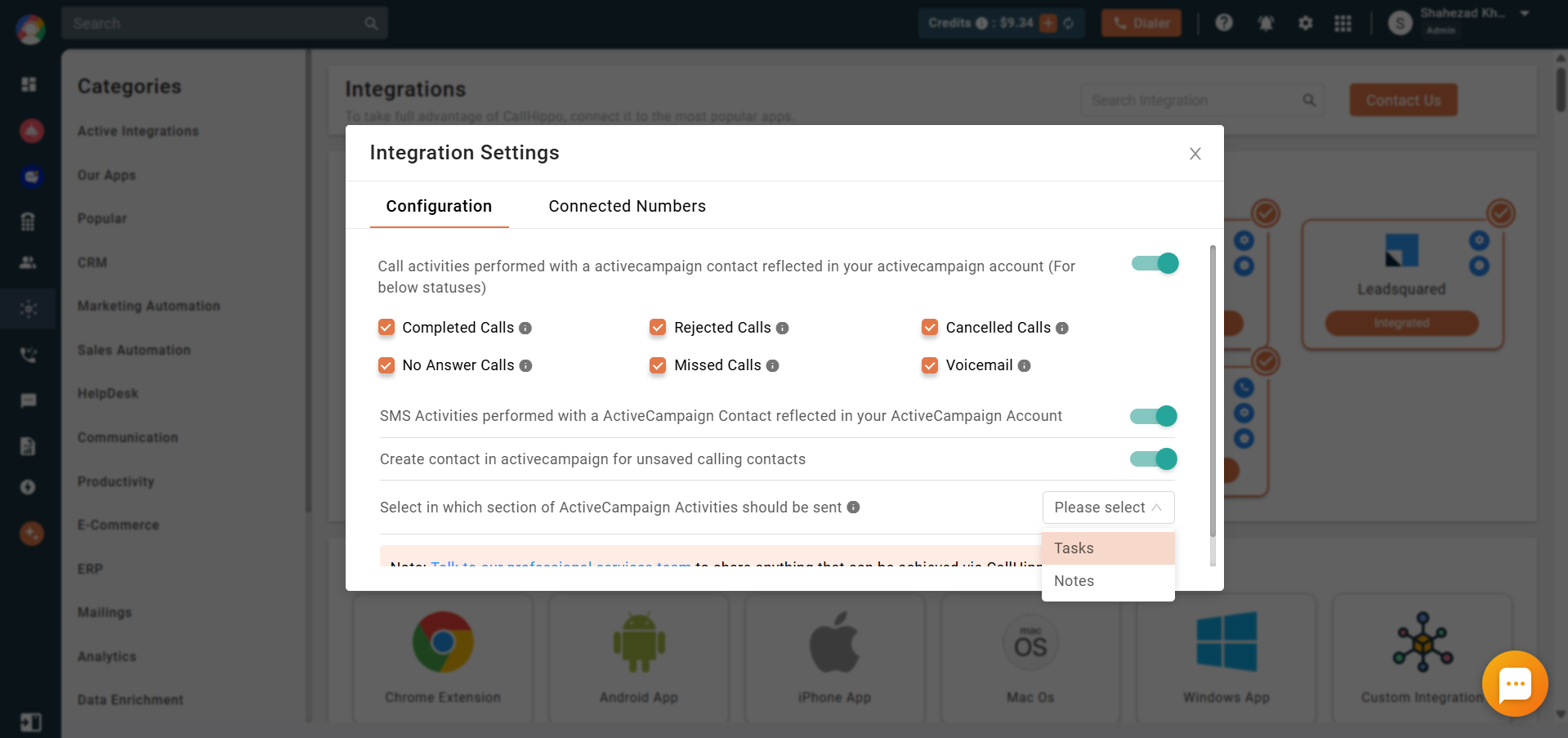Uncheck Cancelled Calls checkbox
Screen dimensions: 1568x738
930,328
